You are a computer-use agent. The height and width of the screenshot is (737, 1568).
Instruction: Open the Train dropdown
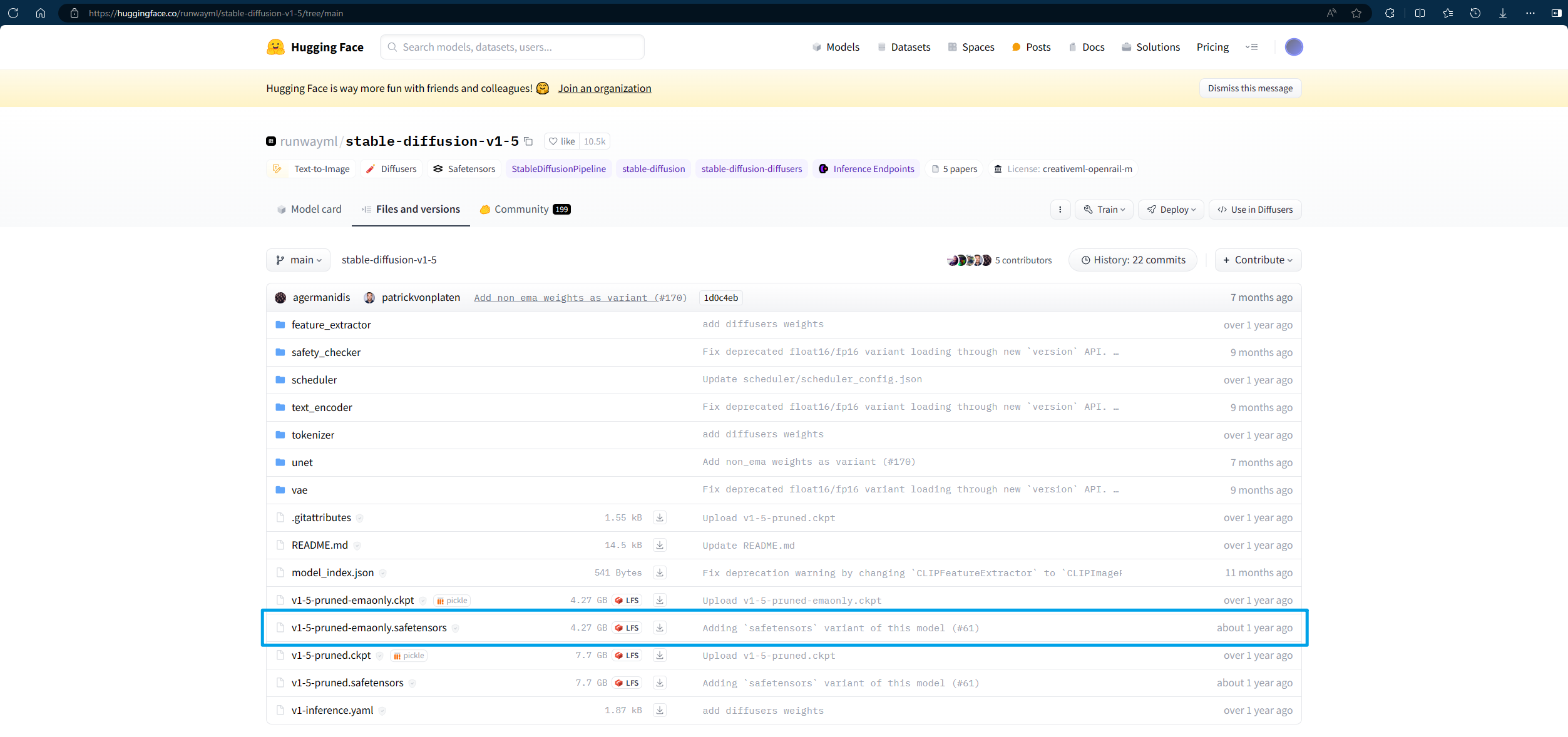point(1104,210)
